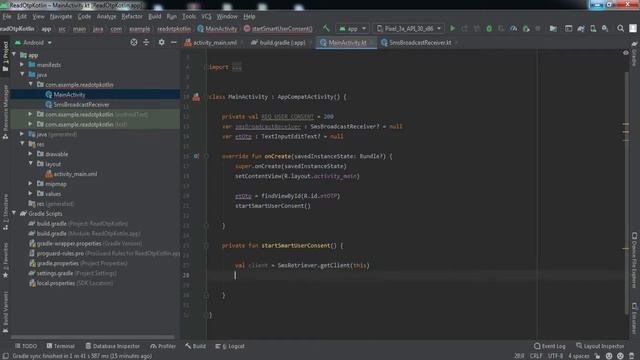Viewport: 640px width, 360px height.
Task: Open the Event Log
Action: click(550, 346)
